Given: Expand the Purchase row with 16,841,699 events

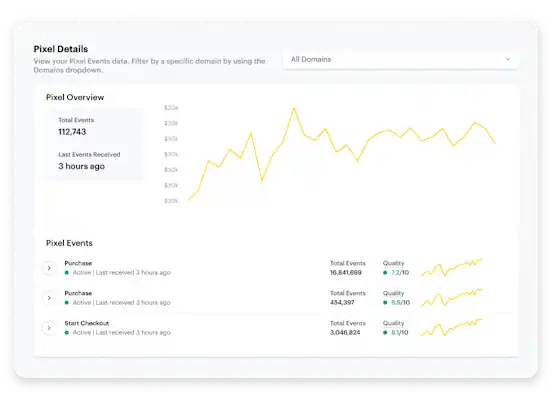Looking at the screenshot, I should tap(49, 268).
